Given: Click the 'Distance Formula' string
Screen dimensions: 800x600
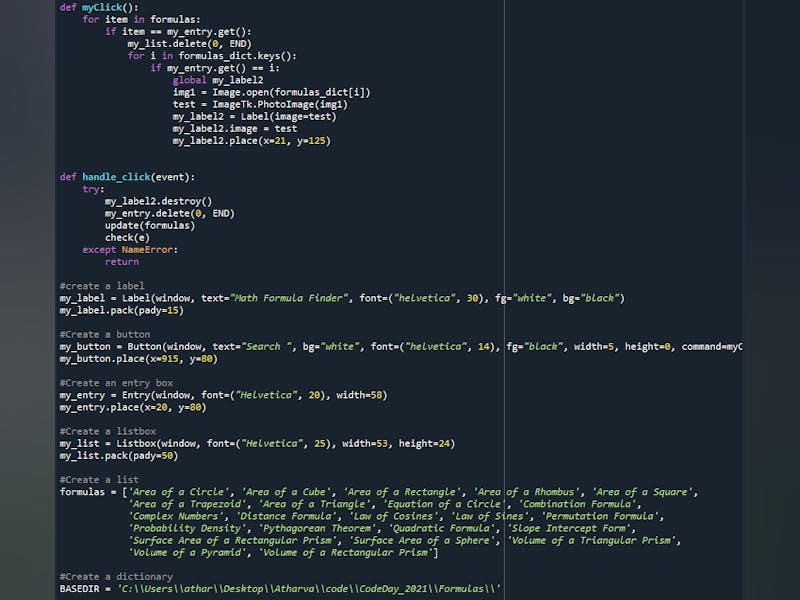Looking at the screenshot, I should pyautogui.click(x=286, y=516).
